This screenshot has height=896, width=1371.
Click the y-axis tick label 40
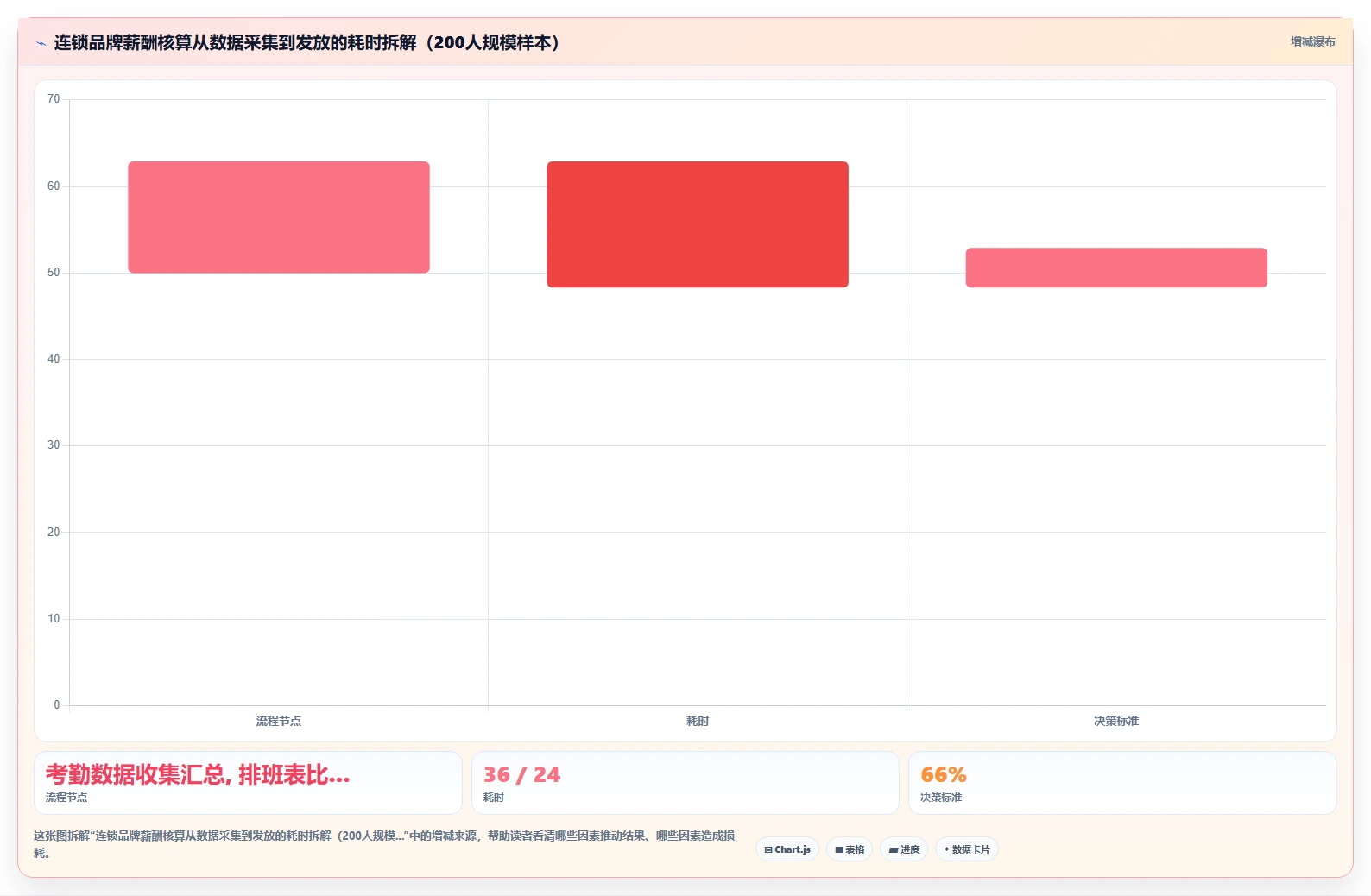pos(54,359)
